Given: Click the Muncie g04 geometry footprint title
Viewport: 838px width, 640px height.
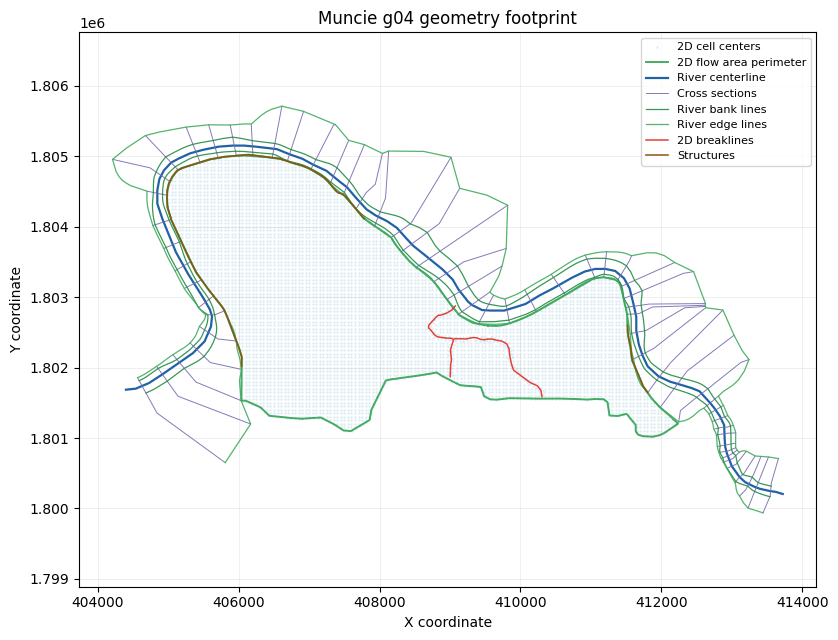Looking at the screenshot, I should (x=447, y=18).
